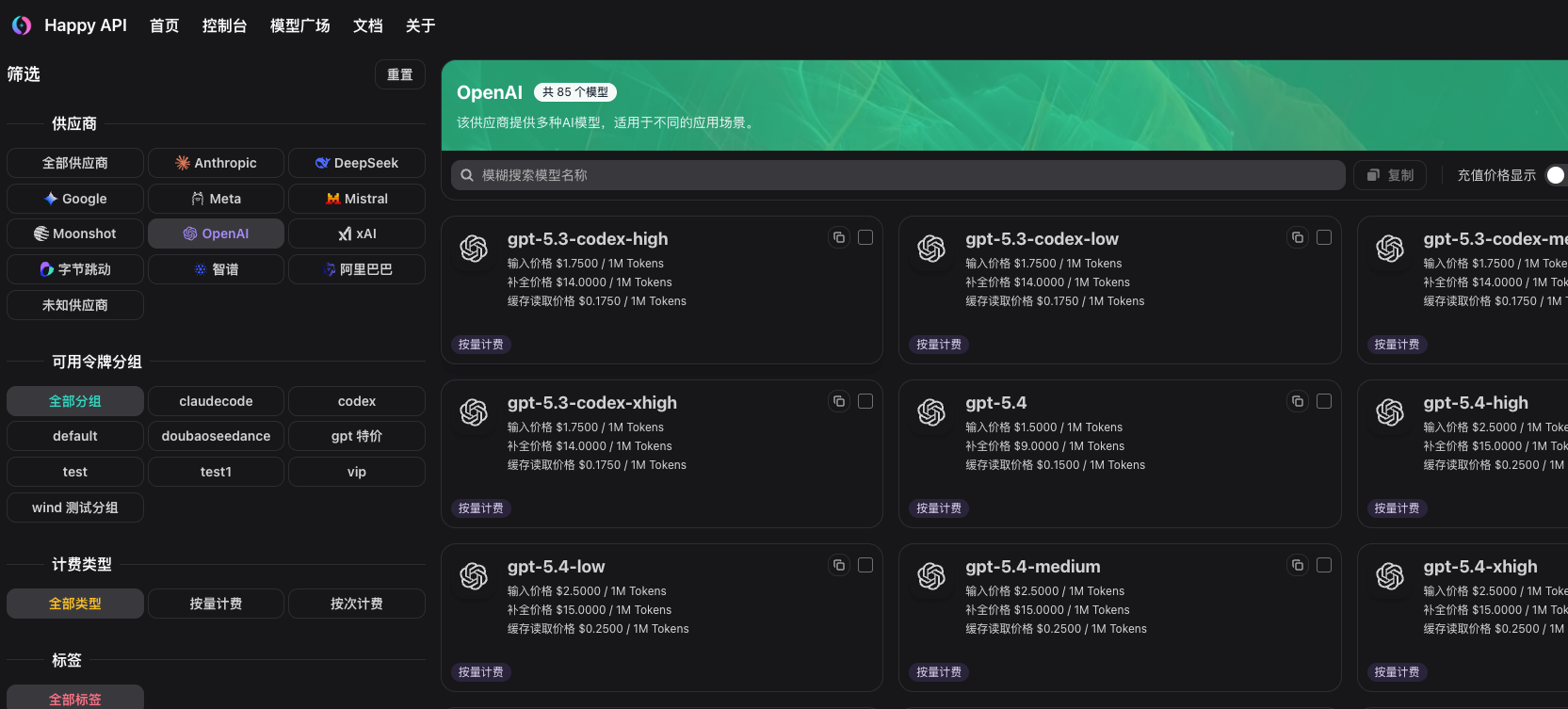This screenshot has height=709, width=1568.
Task: Select 全部供应商 vendor filter
Action: [x=75, y=163]
